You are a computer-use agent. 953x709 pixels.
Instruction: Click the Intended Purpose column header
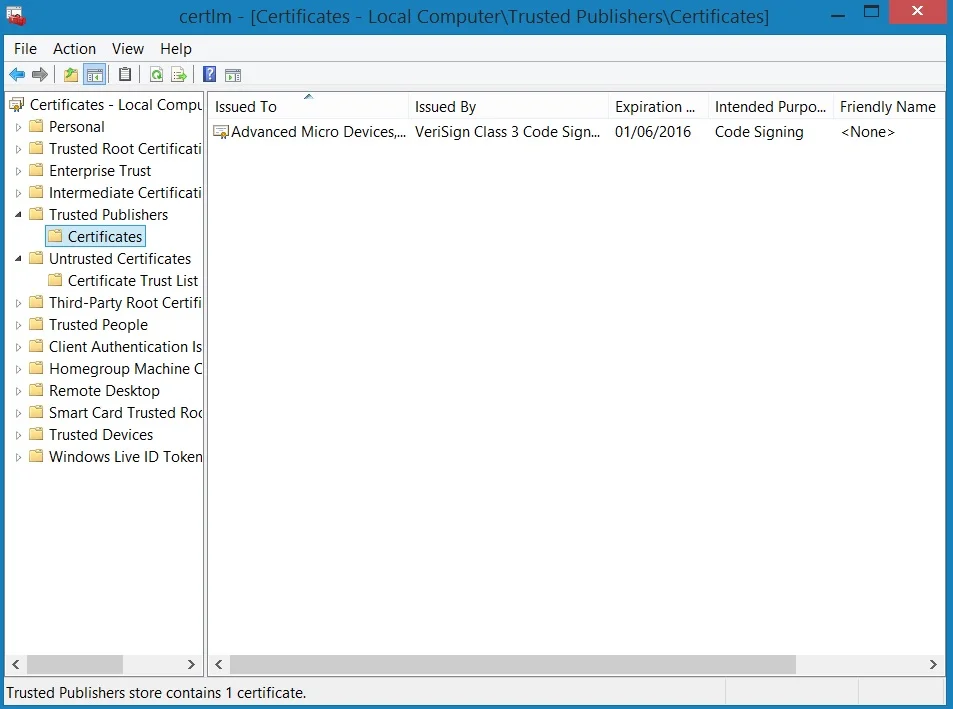(x=771, y=106)
